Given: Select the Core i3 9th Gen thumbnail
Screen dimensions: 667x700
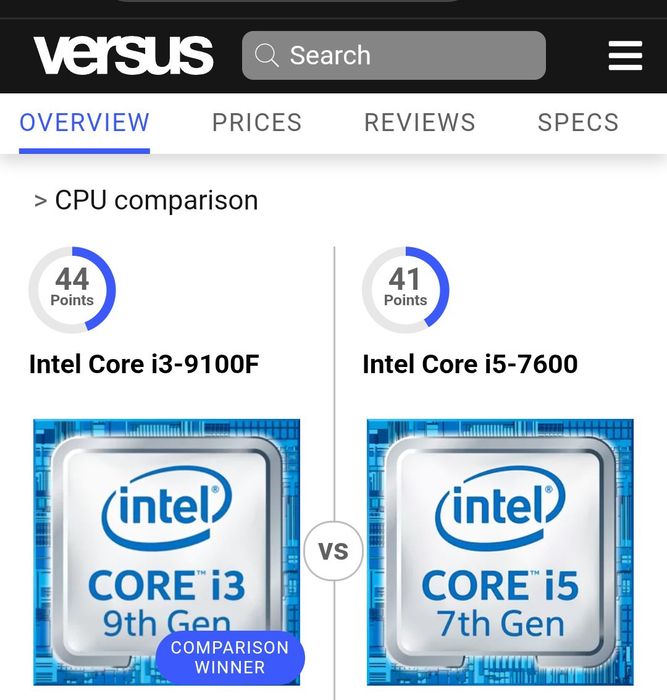Looking at the screenshot, I should coord(167,552).
